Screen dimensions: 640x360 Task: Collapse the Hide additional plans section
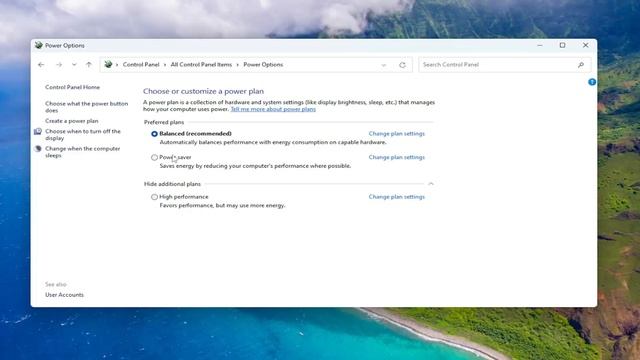(431, 184)
